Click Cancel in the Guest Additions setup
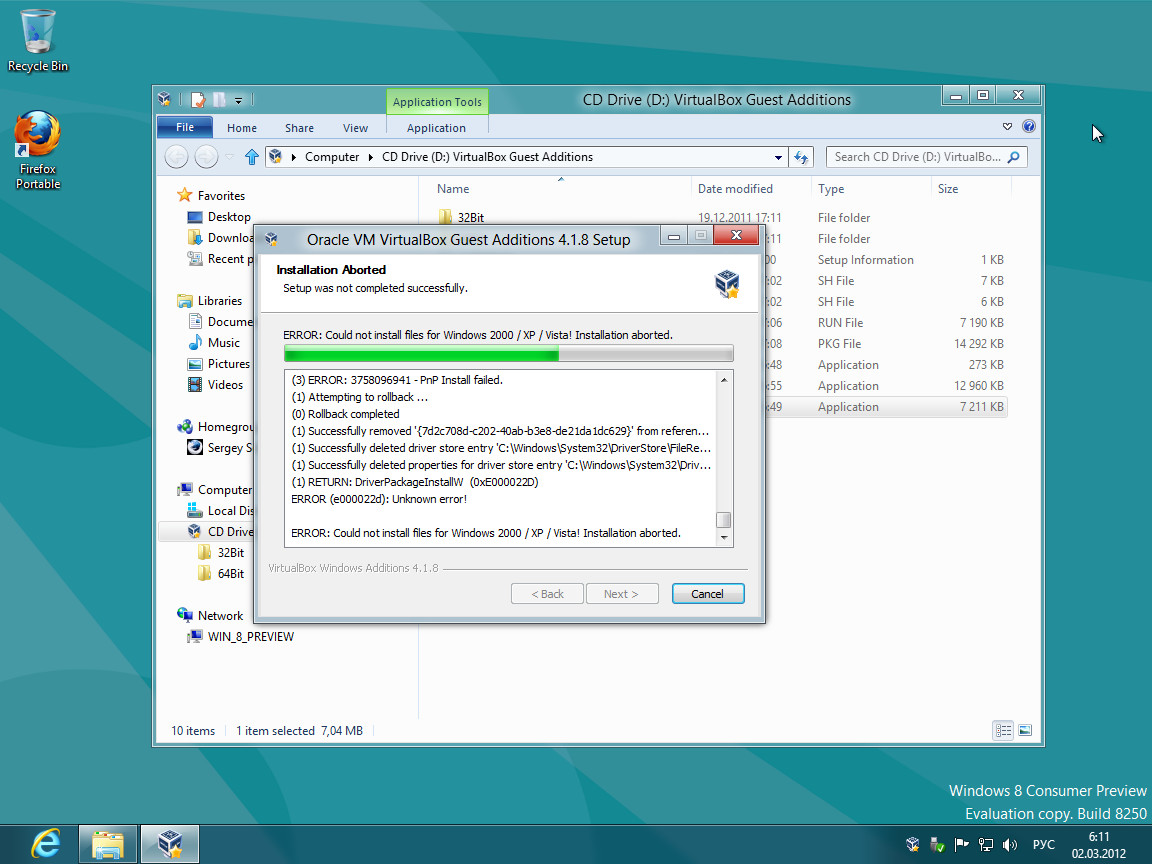Screen dimensions: 1152x864 click(x=708, y=594)
